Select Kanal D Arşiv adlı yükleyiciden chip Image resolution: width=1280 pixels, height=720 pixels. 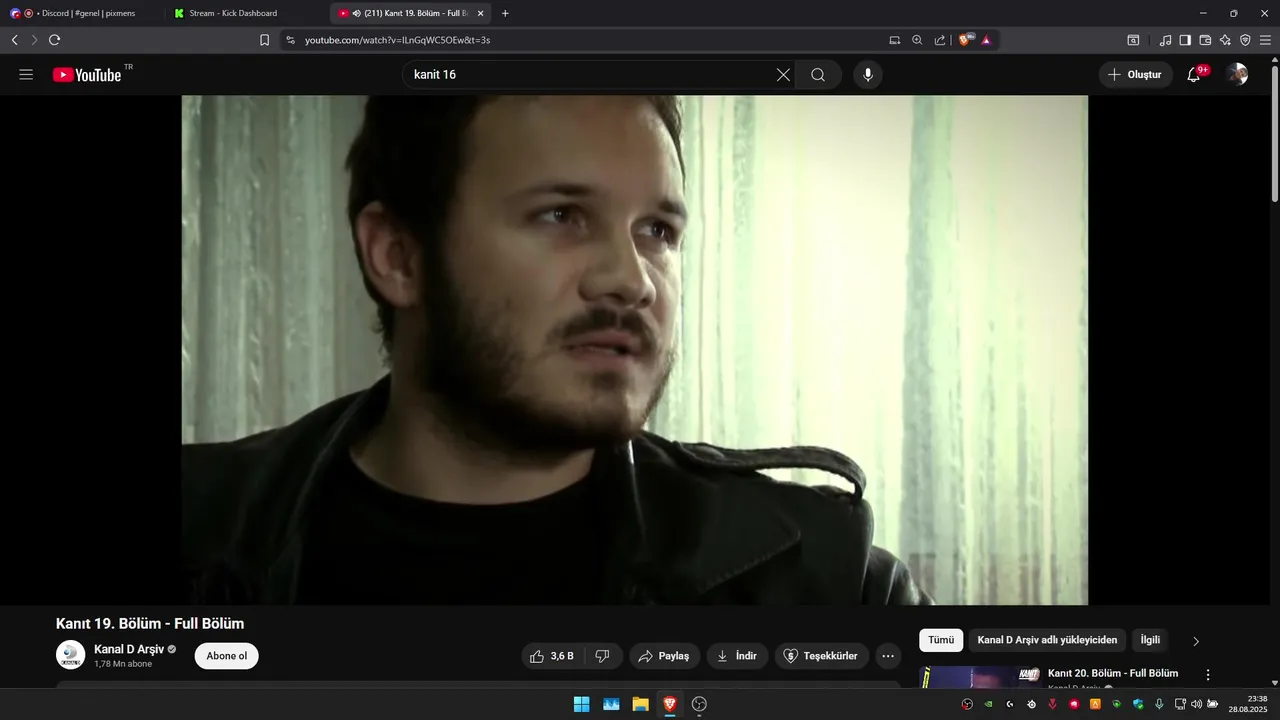(x=1047, y=640)
